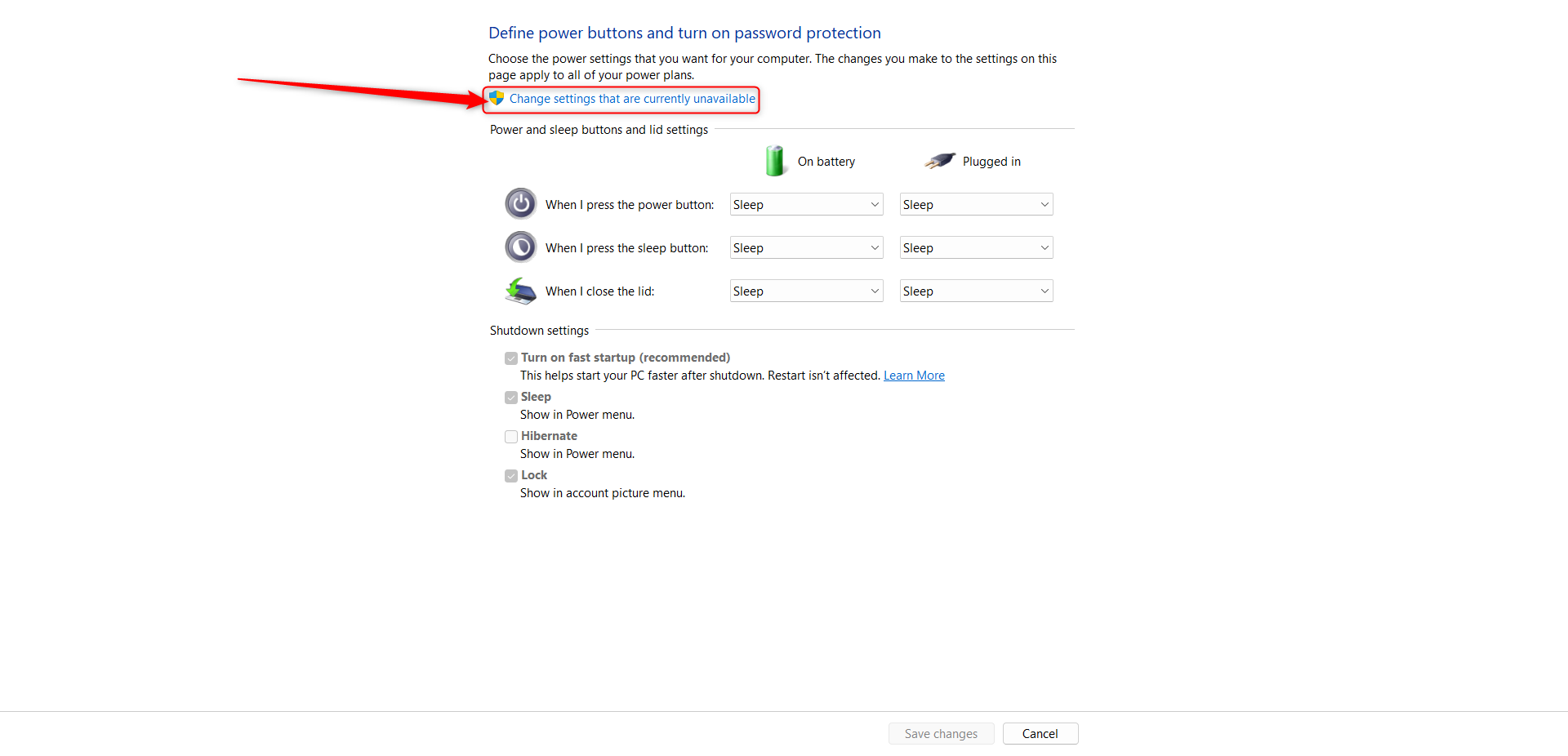The image size is (1568, 756).
Task: Toggle the Turn on fast startup checkbox
Action: tap(511, 358)
